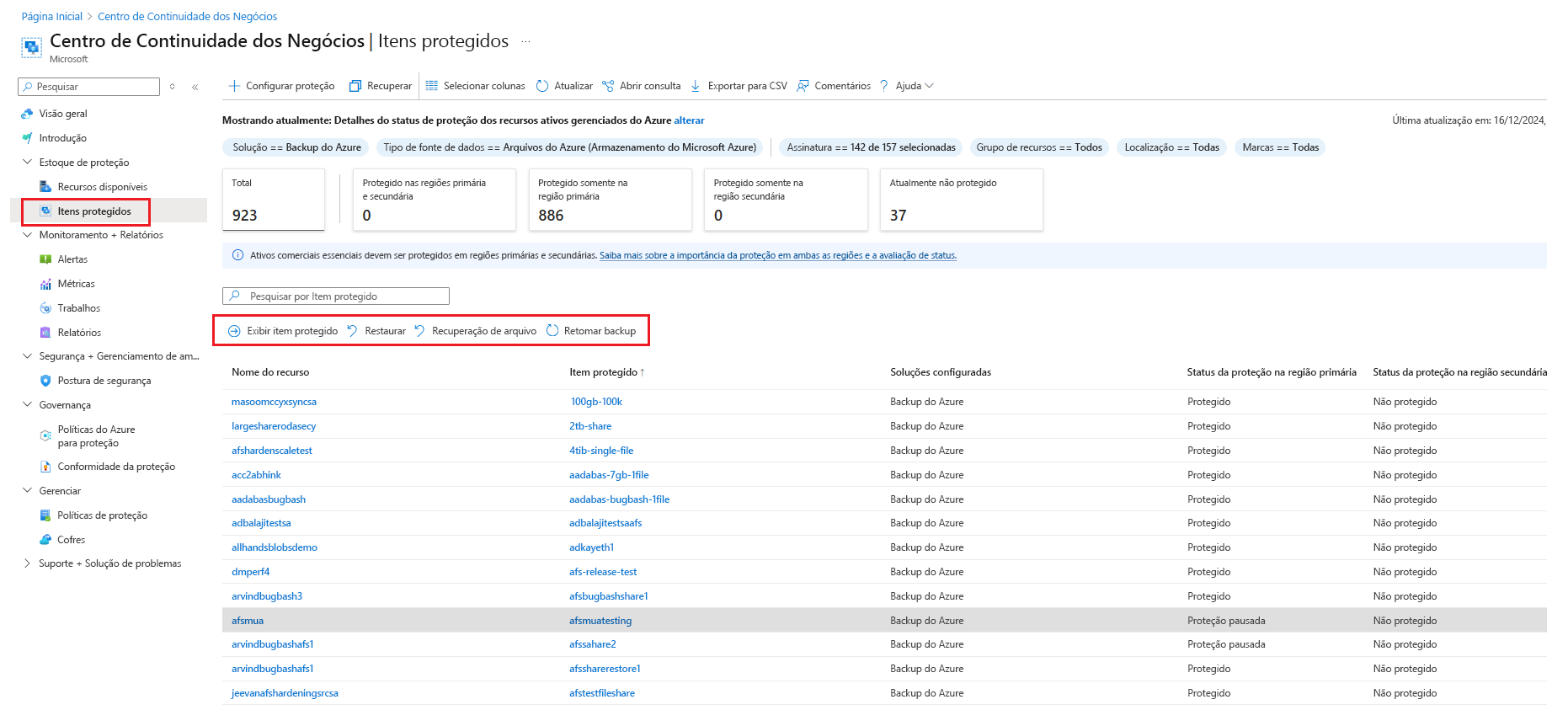Open the masoomccyxsyncsa resource link
The width and height of the screenshot is (1568, 710).
(x=274, y=402)
